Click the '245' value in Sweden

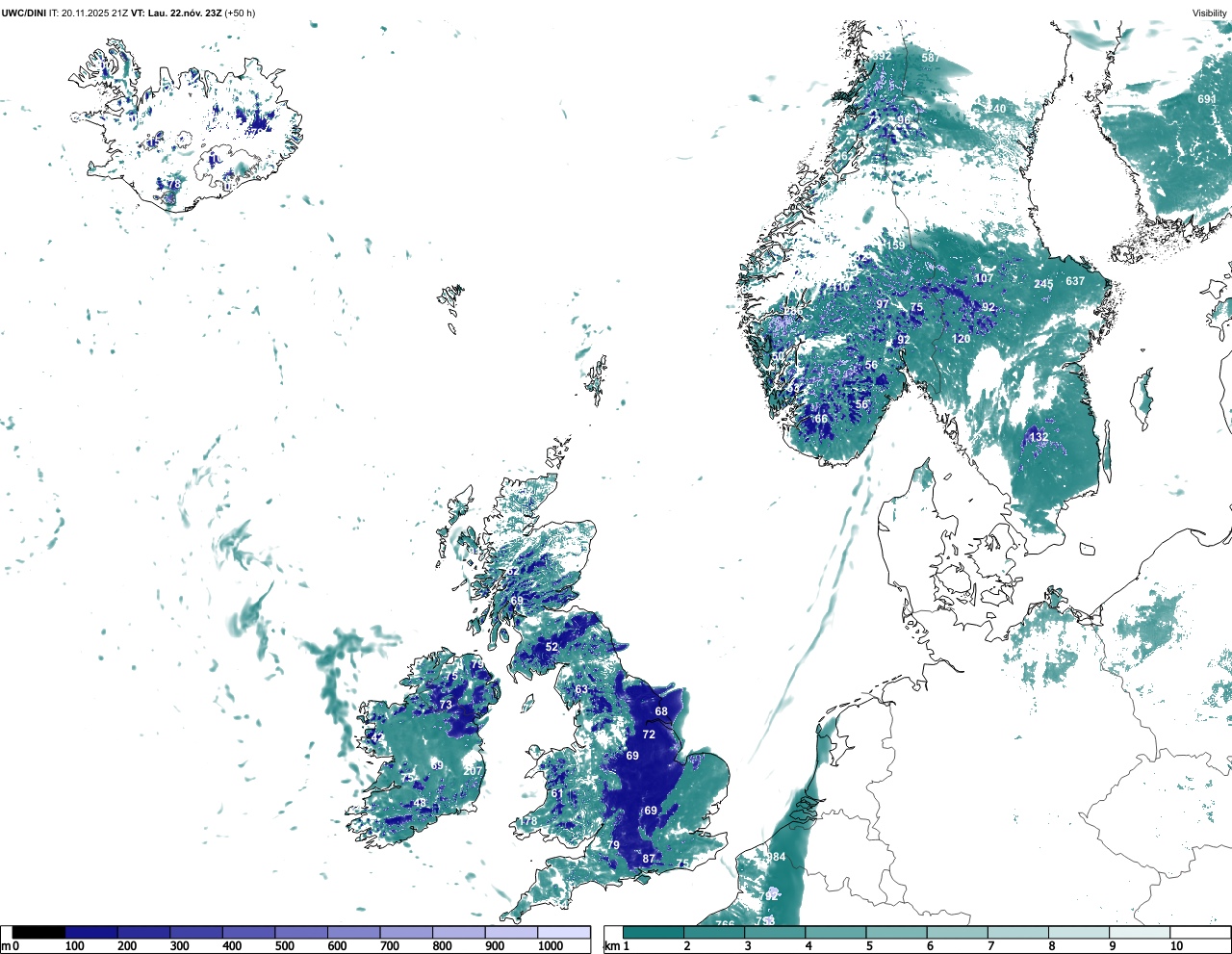(x=1043, y=284)
